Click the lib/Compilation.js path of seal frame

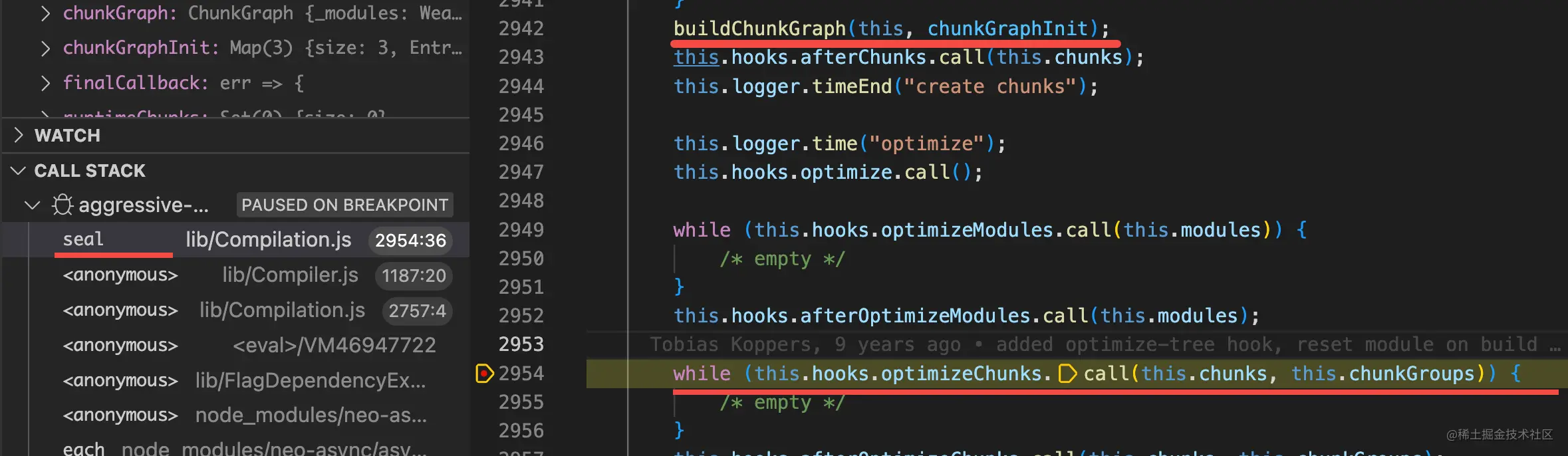pos(268,240)
